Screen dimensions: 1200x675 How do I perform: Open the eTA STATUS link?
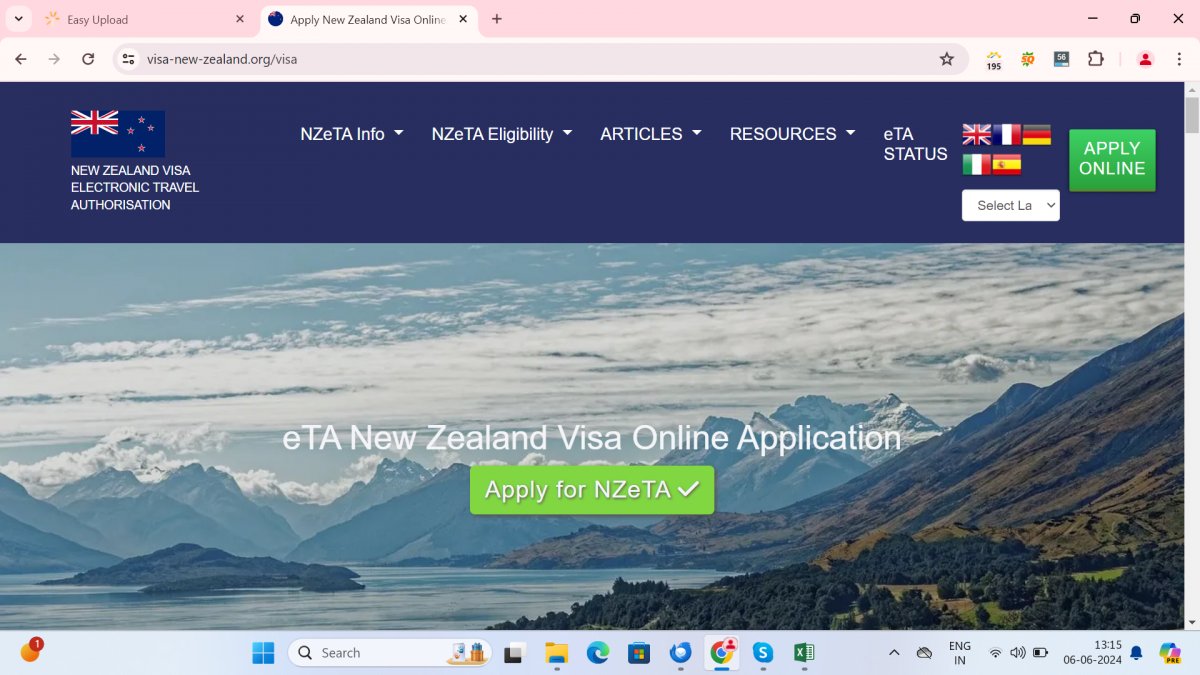915,144
